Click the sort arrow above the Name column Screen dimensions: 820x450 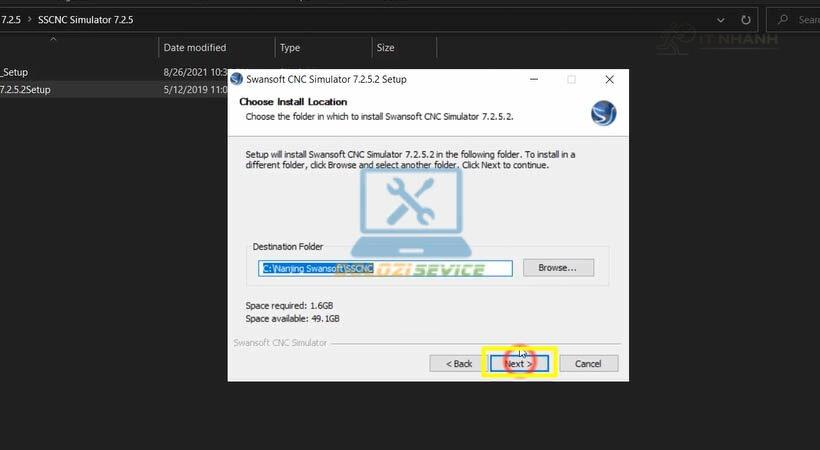click(52, 39)
